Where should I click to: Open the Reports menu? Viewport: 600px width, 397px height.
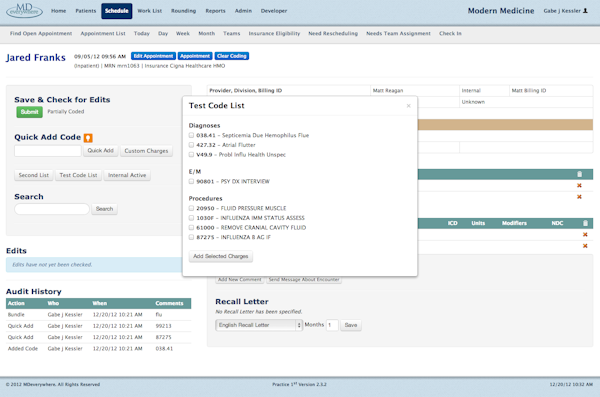[x=215, y=11]
